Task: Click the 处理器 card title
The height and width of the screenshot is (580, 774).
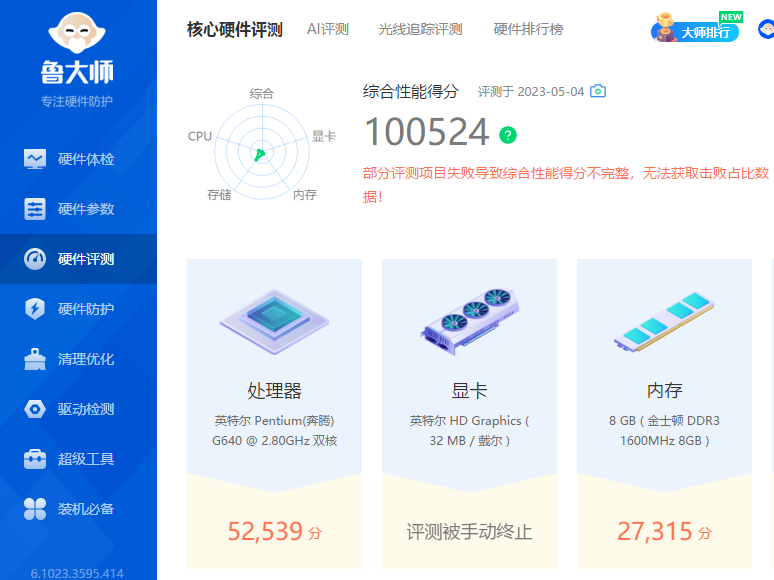Action: point(274,390)
